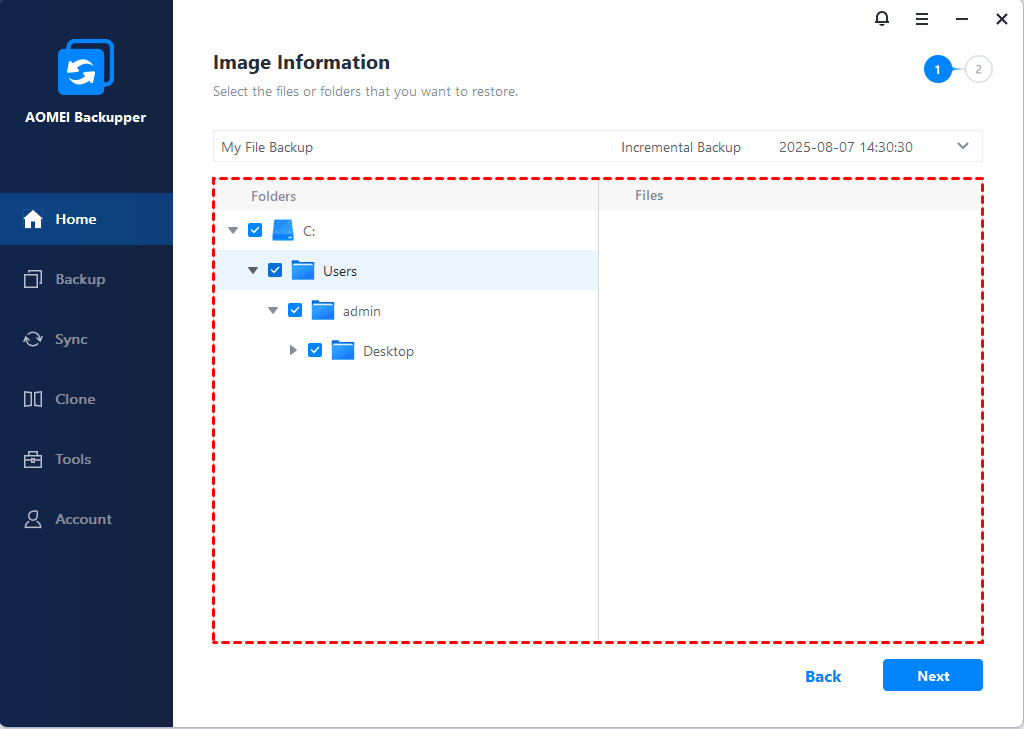Expand the Desktop folder tree arrow

tap(293, 350)
